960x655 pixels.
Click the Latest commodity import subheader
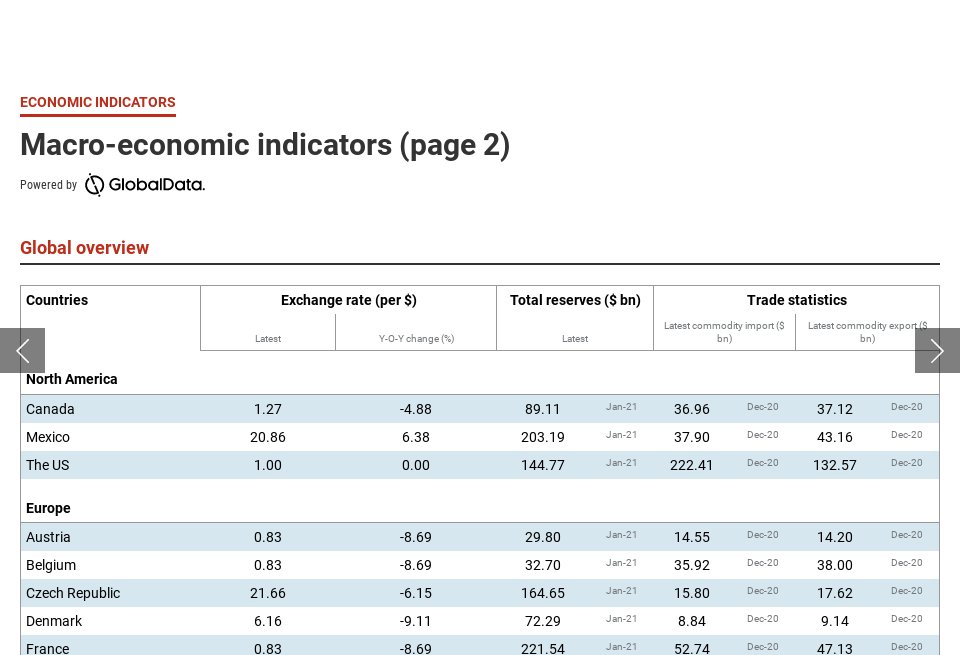(724, 332)
